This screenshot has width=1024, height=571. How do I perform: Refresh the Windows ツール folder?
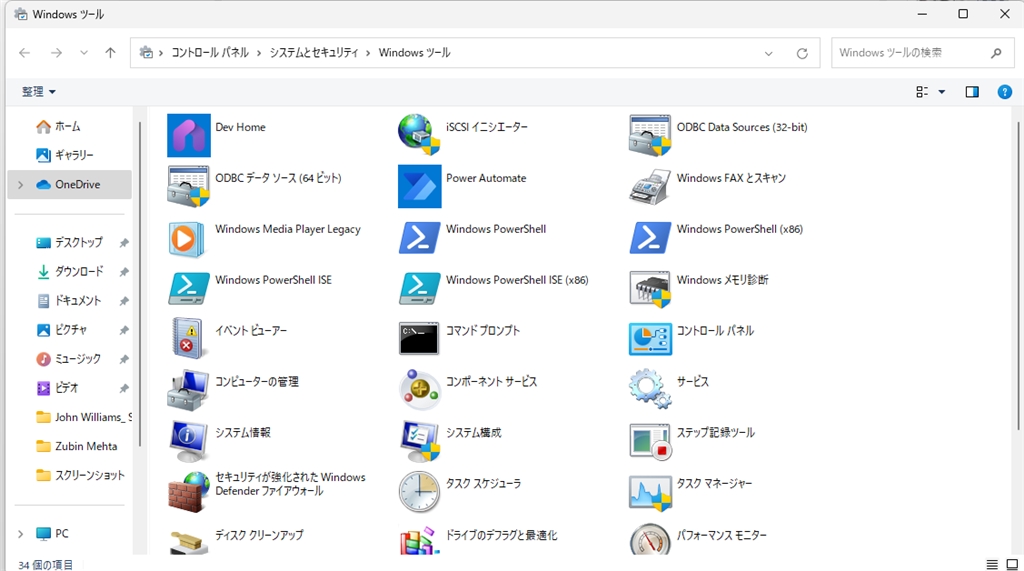[x=802, y=54]
